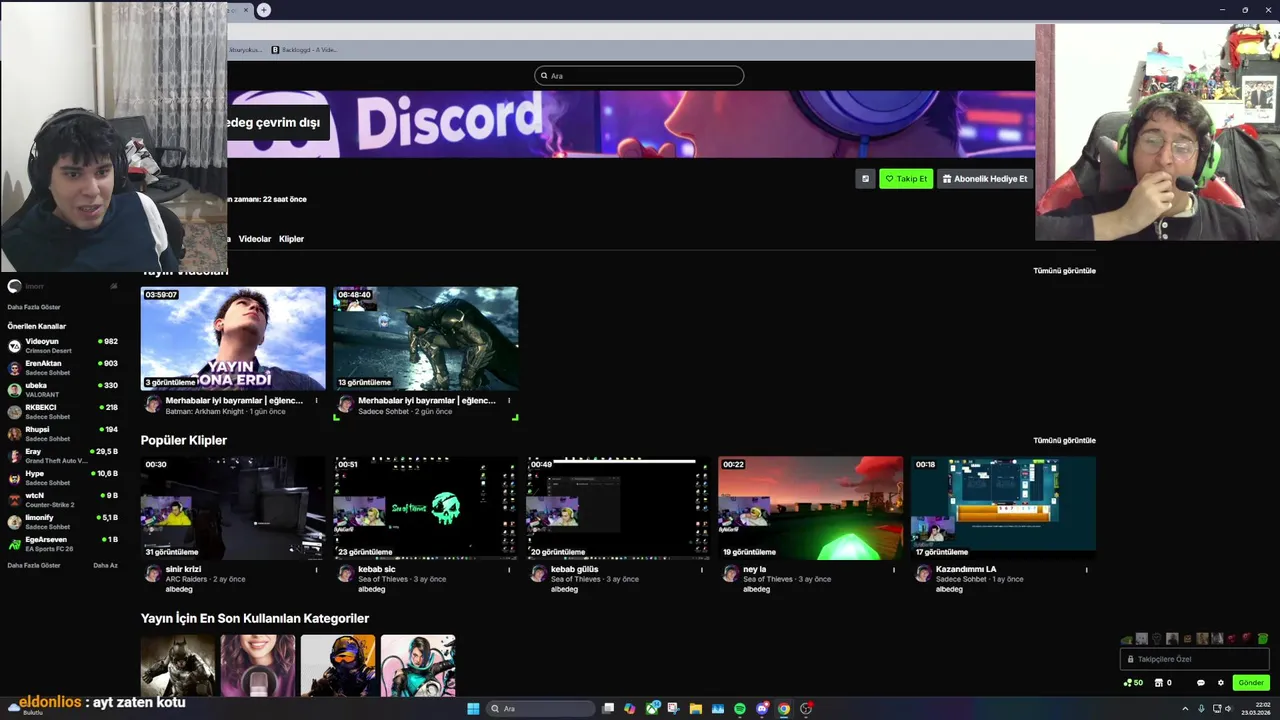Open the channel points icon showing 50

(x=1134, y=683)
